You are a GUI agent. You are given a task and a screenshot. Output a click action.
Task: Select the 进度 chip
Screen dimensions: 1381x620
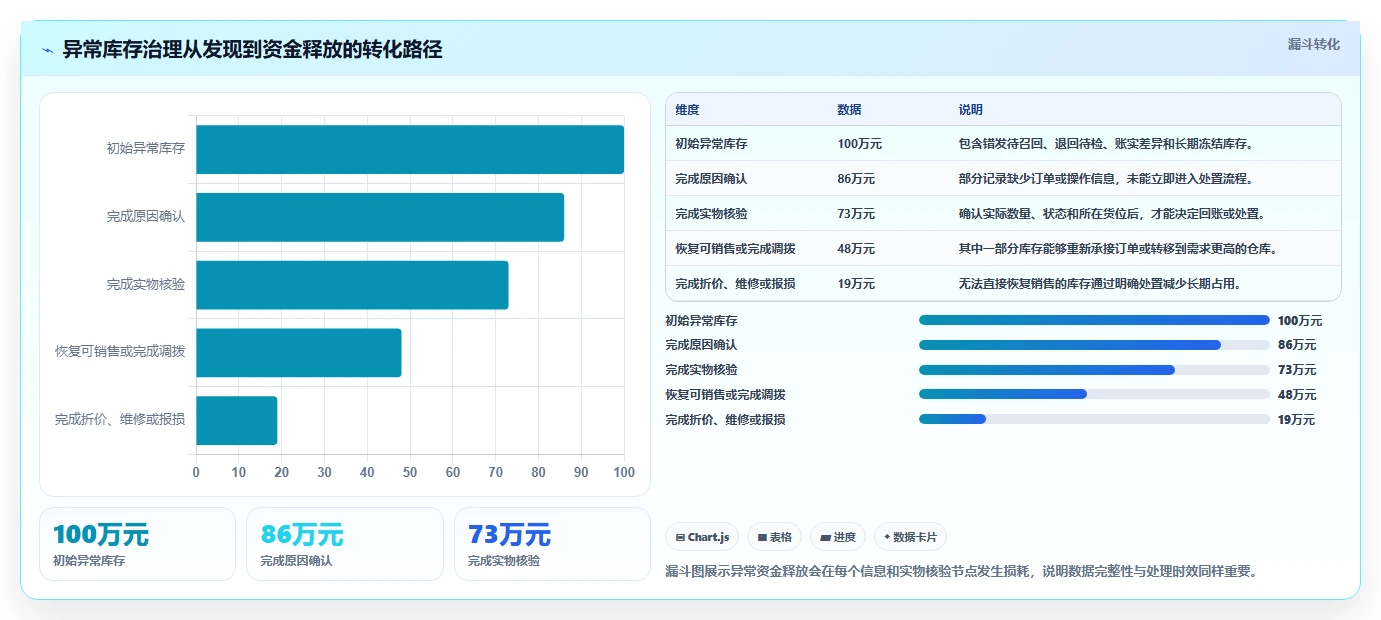click(x=838, y=537)
